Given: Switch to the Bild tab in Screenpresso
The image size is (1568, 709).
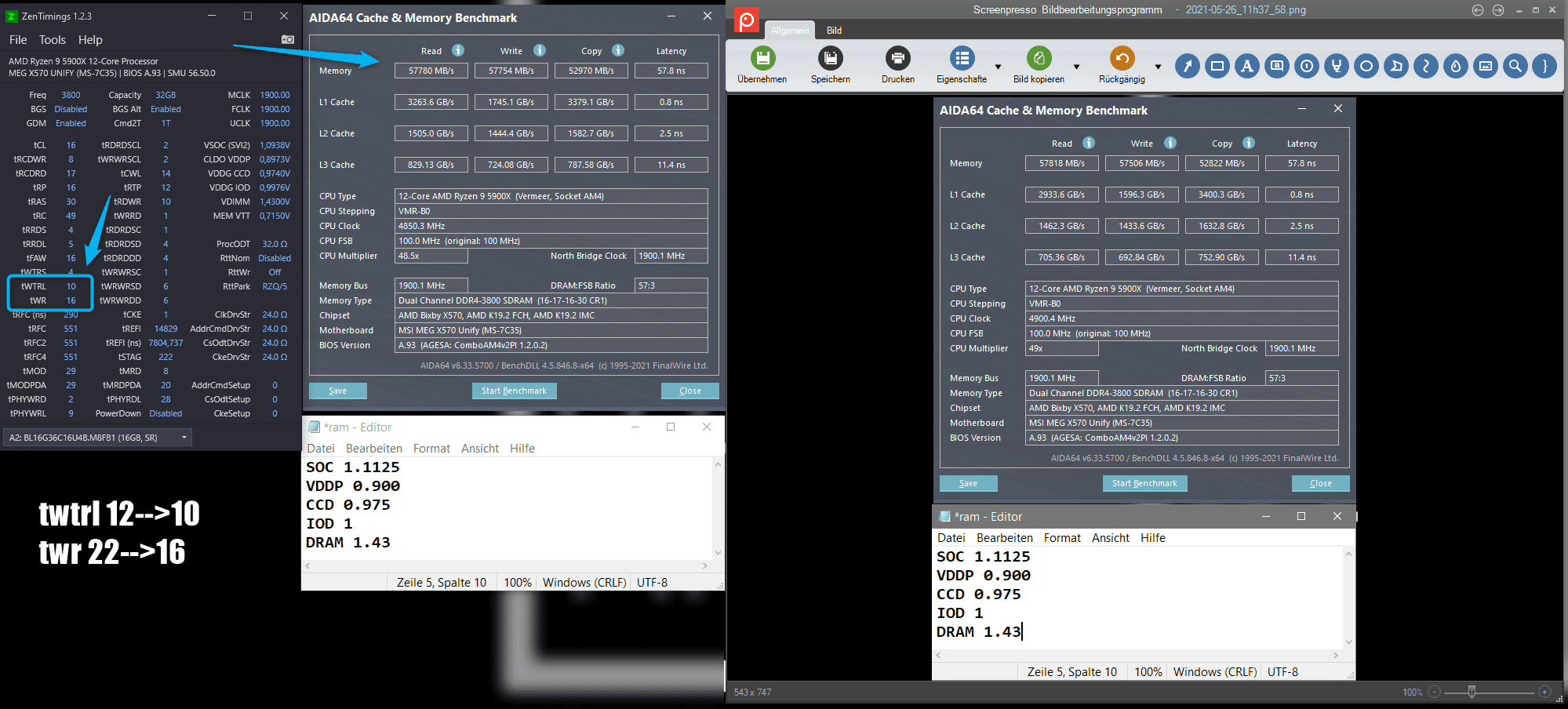Looking at the screenshot, I should coord(834,30).
